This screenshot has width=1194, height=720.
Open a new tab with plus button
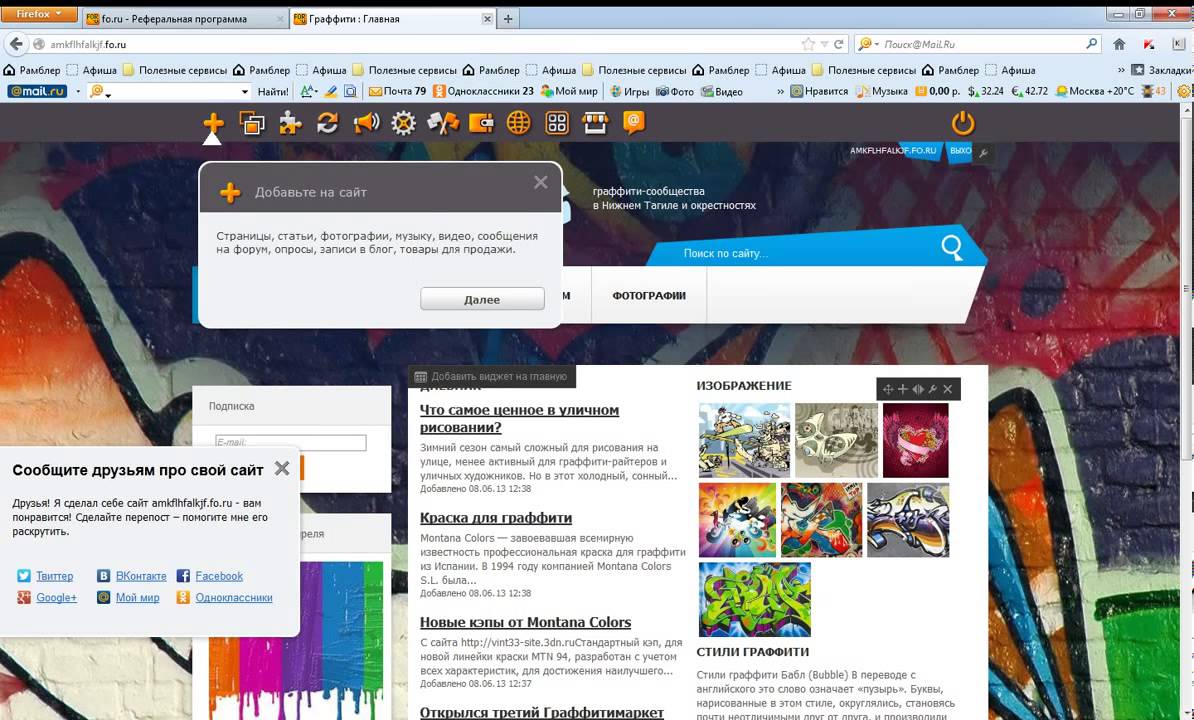click(508, 18)
